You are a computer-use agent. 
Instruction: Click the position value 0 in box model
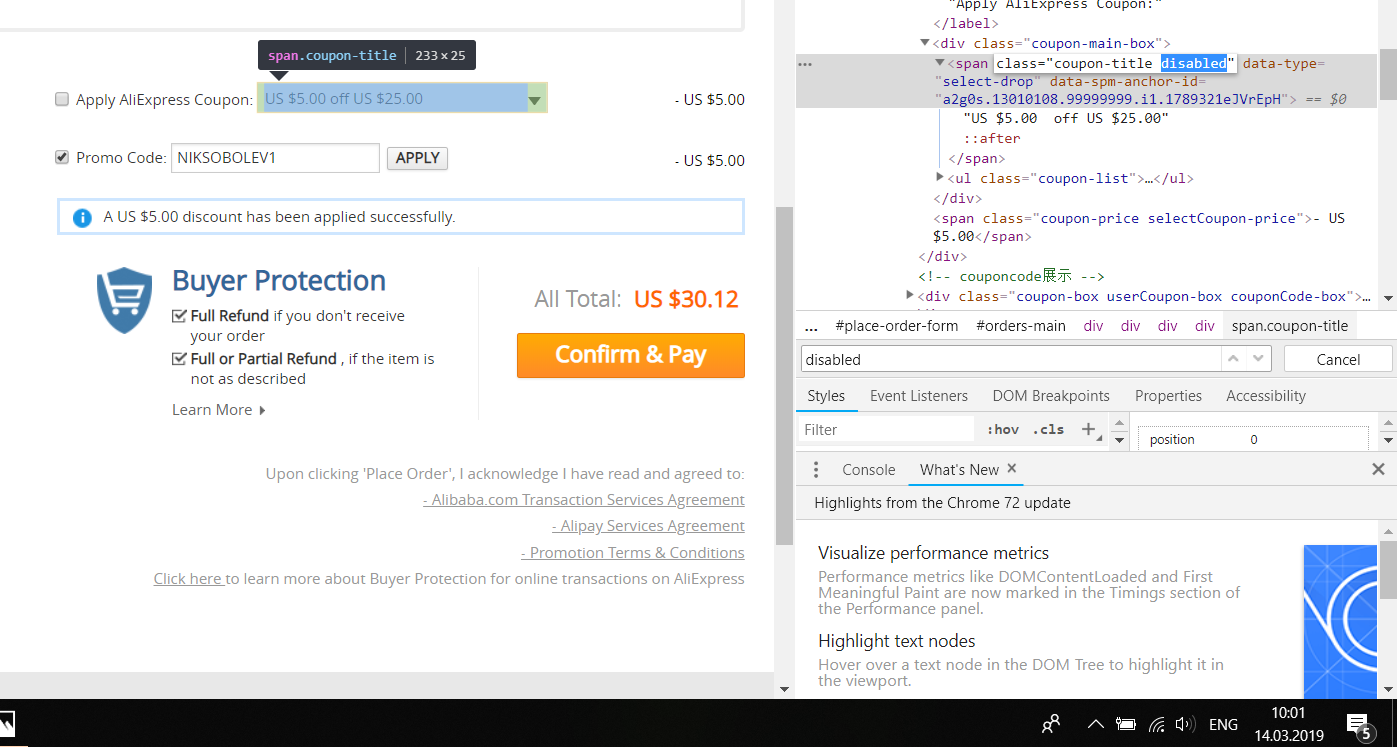[1254, 440]
